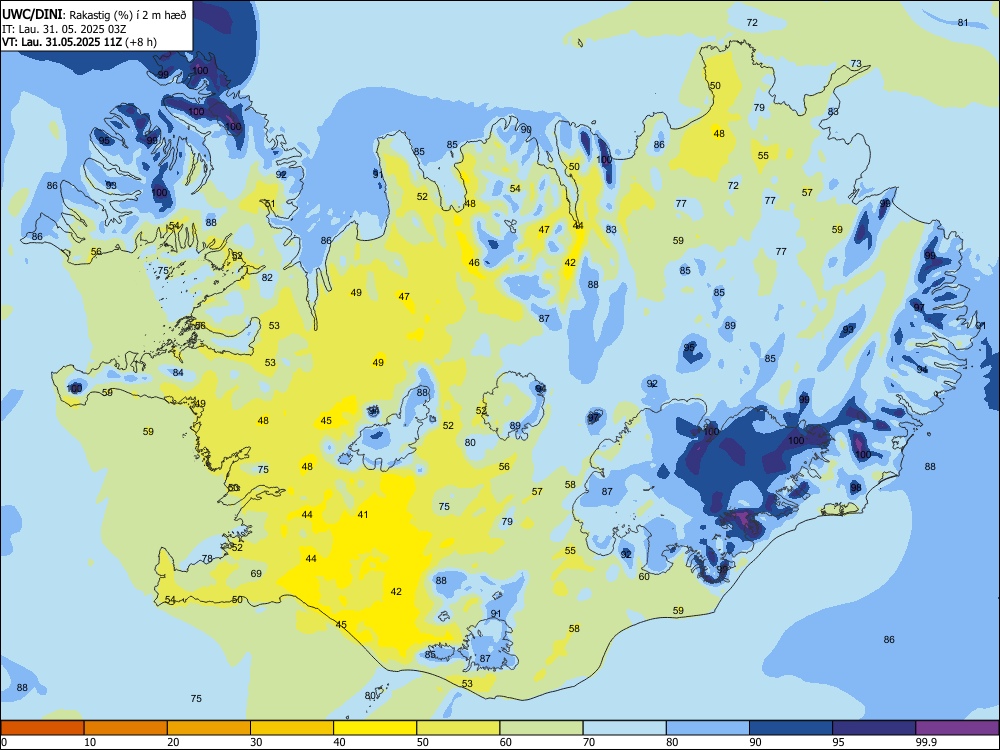Click the purple above-99.9 legend swatch
Screen dimensions: 1000x750
(957, 728)
